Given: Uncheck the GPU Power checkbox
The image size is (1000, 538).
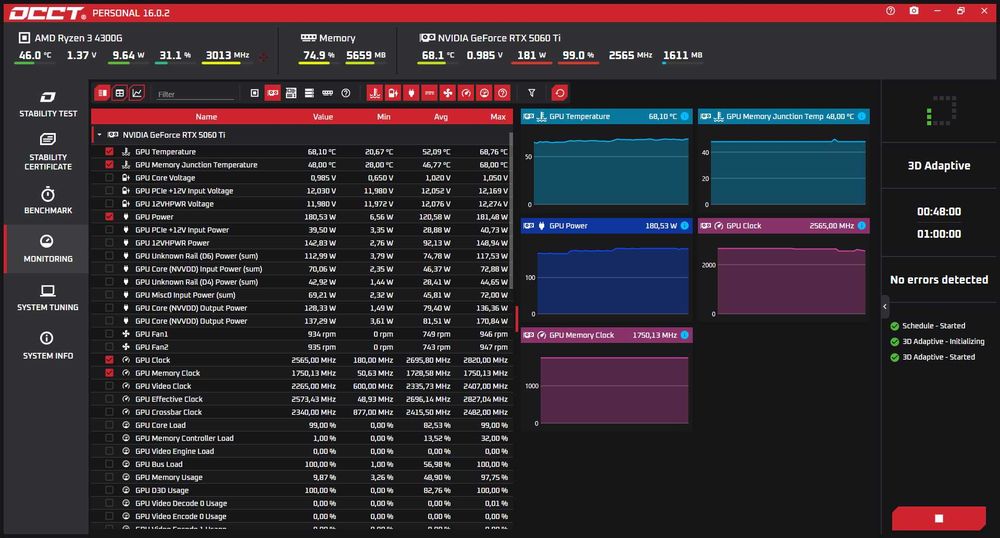Looking at the screenshot, I should [109, 217].
